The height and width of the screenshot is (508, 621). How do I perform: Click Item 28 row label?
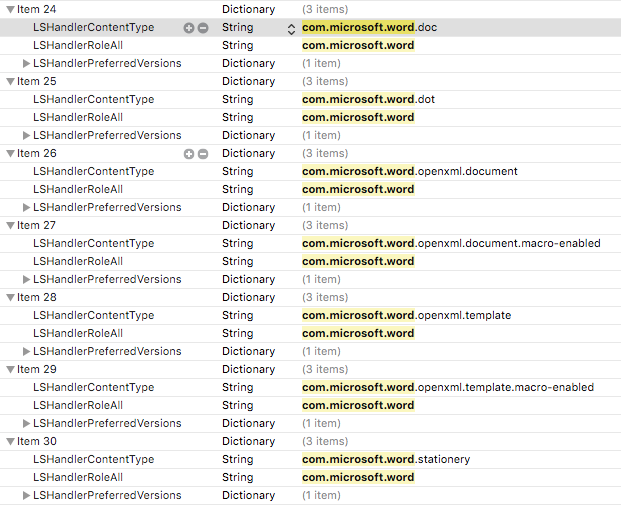(x=36, y=298)
